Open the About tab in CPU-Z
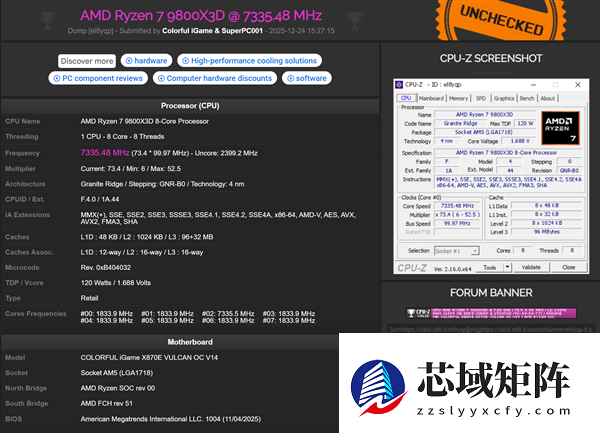600x433 pixels. pyautogui.click(x=548, y=98)
